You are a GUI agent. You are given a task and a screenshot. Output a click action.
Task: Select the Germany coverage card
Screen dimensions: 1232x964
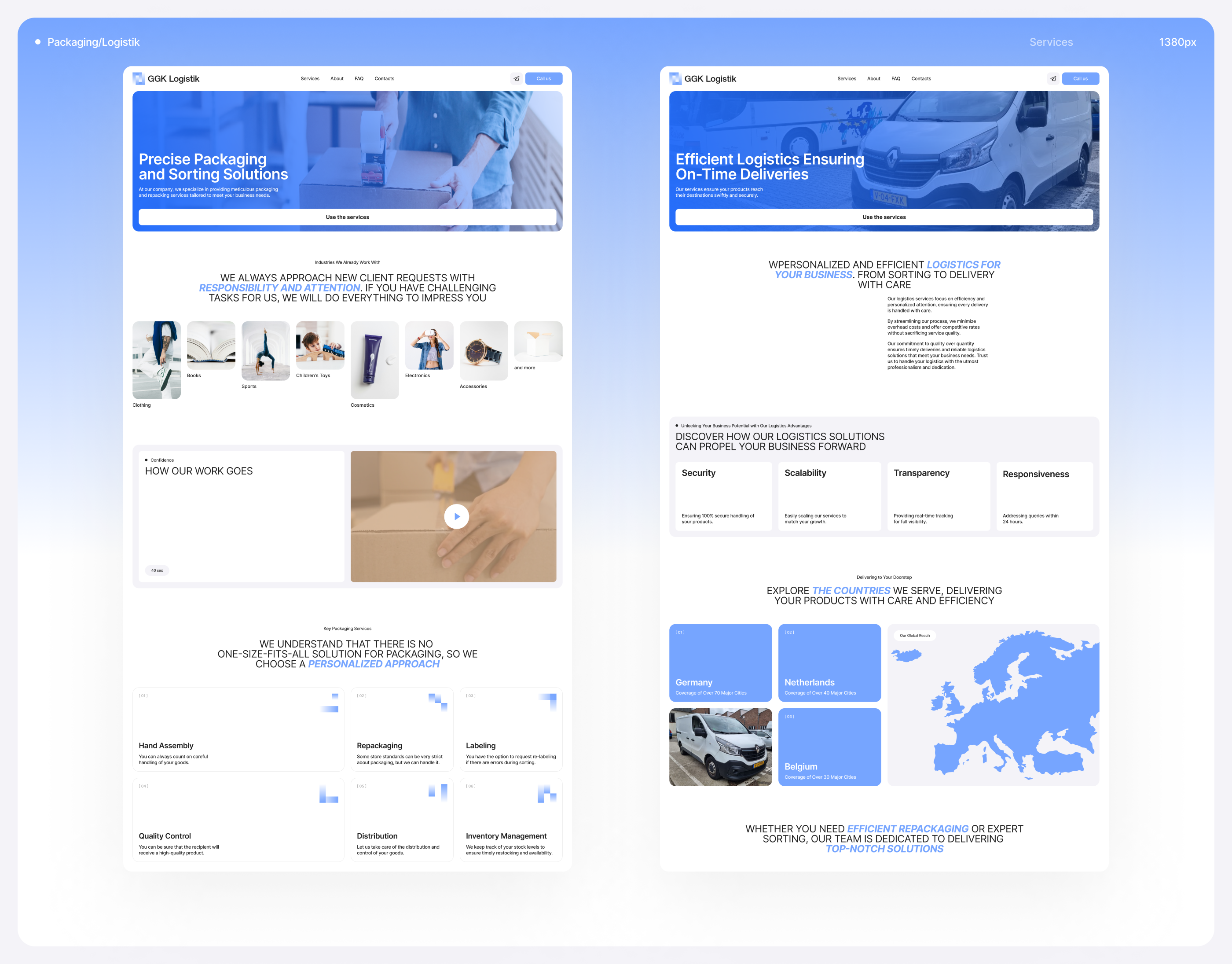(720, 662)
